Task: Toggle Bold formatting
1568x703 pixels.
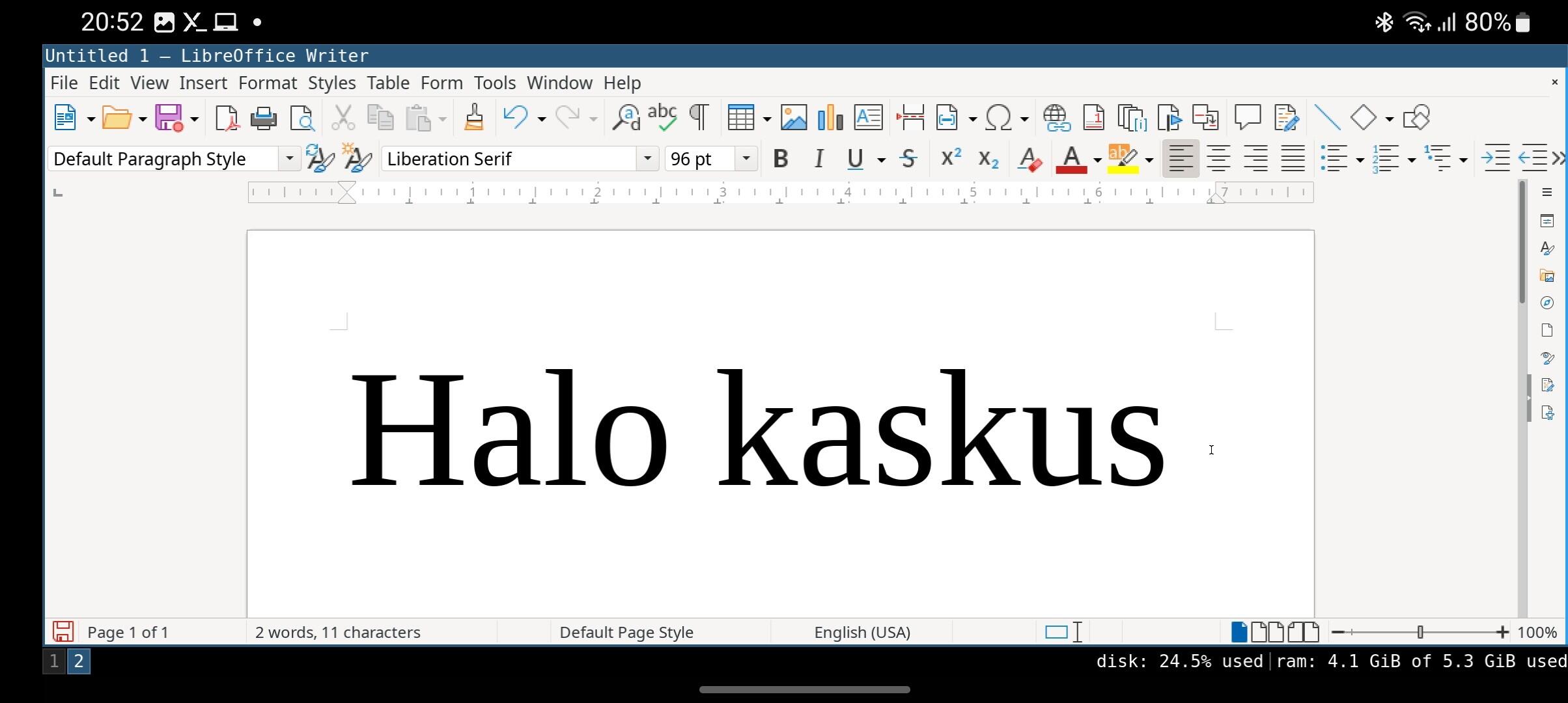Action: (781, 159)
